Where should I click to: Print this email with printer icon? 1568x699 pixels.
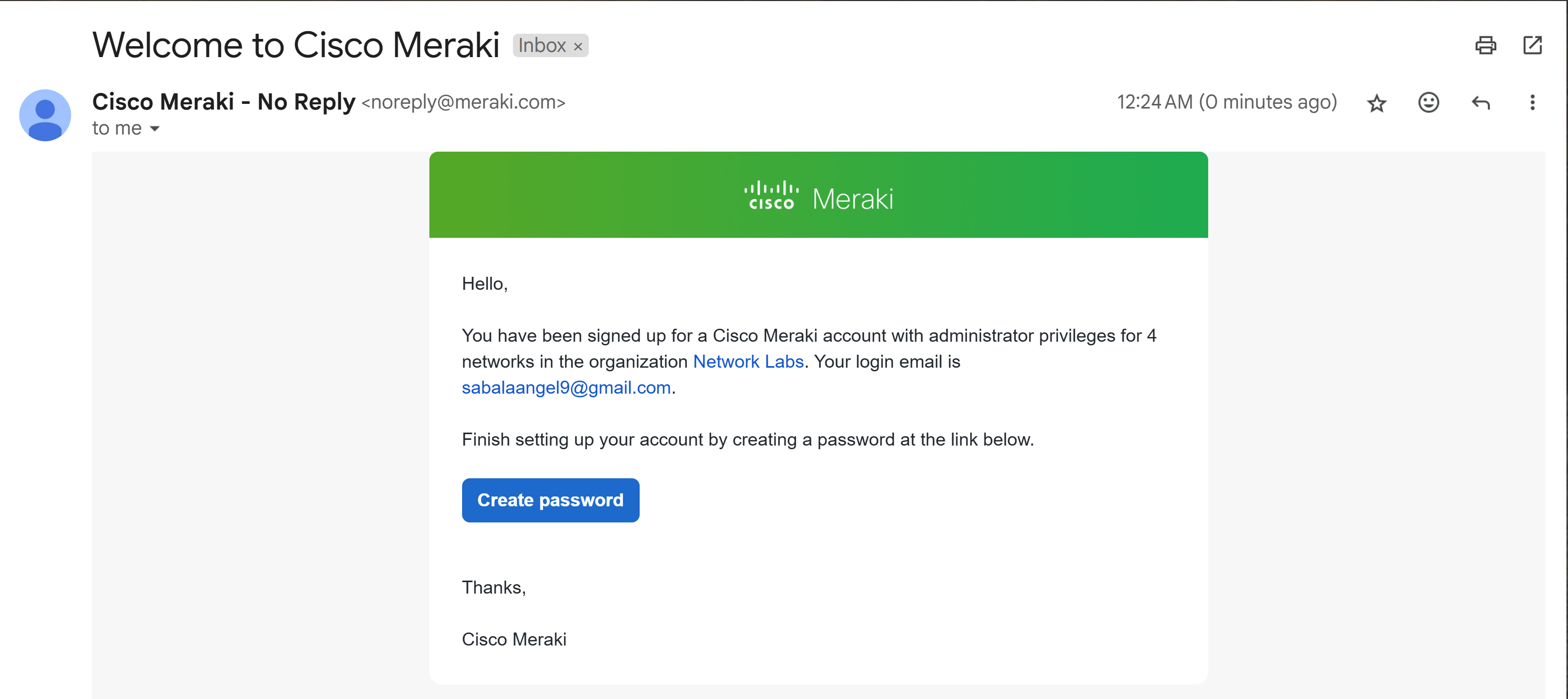pos(1485,45)
